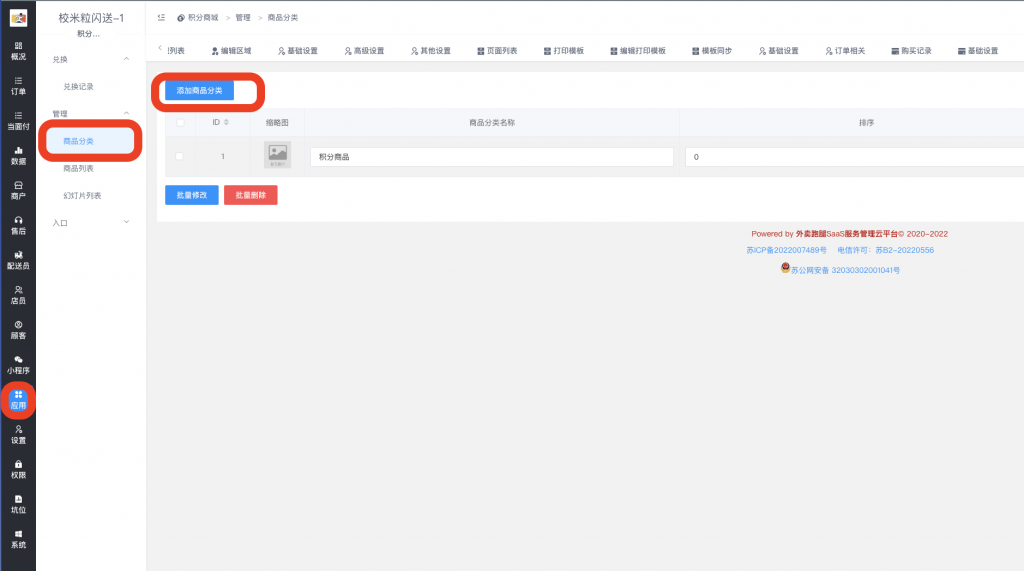1024x571 pixels.
Task: Open the 商户 merchant section
Action: pos(18,190)
